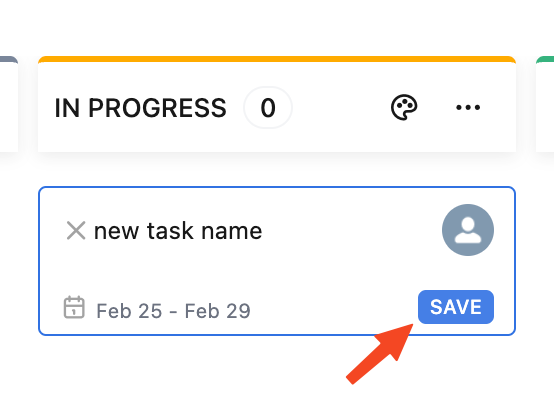Assign a user via the avatar icon

(468, 230)
